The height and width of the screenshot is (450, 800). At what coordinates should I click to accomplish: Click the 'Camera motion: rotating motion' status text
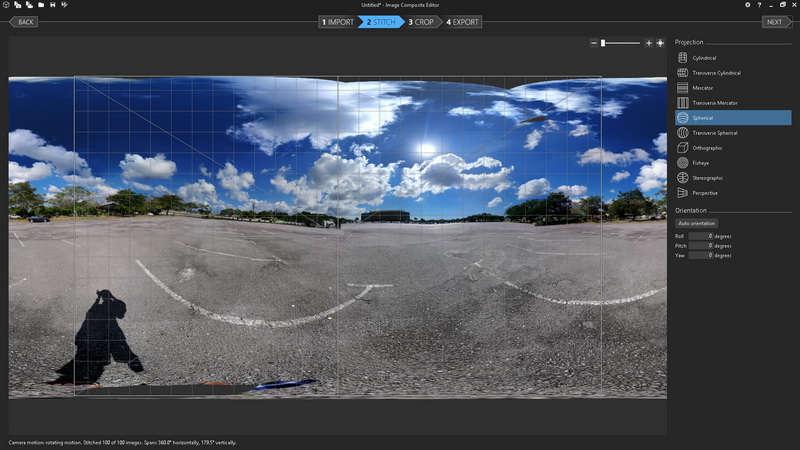[x=44, y=443]
